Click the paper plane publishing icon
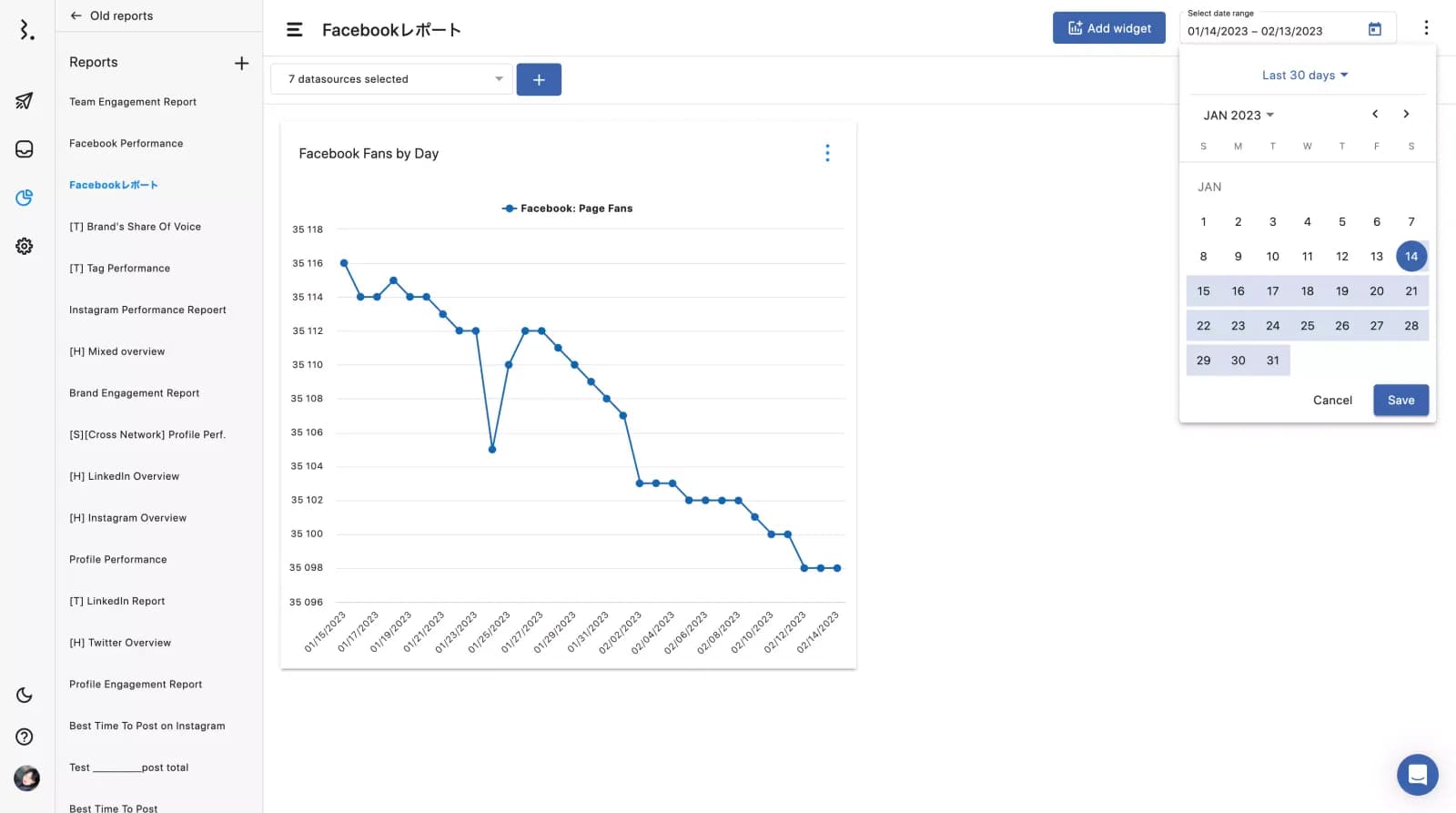Image resolution: width=1456 pixels, height=813 pixels. (25, 101)
